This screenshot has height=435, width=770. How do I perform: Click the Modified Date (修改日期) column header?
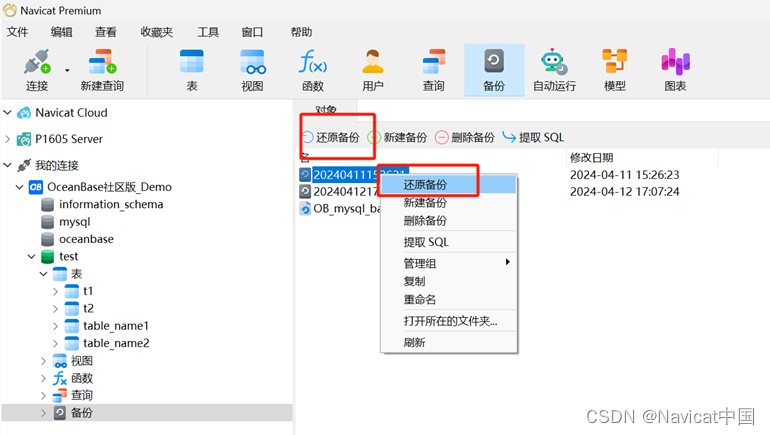coord(592,158)
